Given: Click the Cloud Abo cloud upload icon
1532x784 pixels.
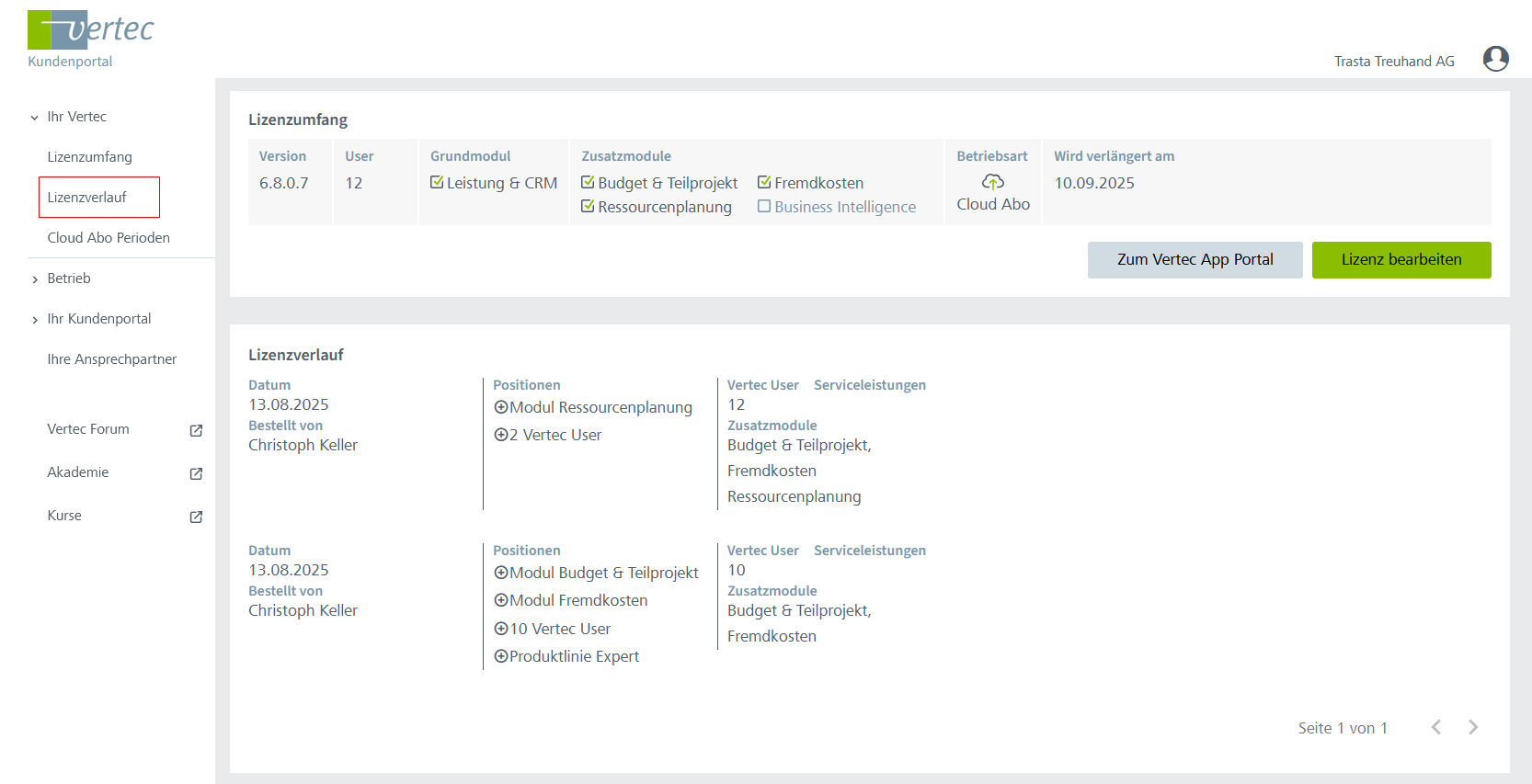Looking at the screenshot, I should pyautogui.click(x=993, y=182).
